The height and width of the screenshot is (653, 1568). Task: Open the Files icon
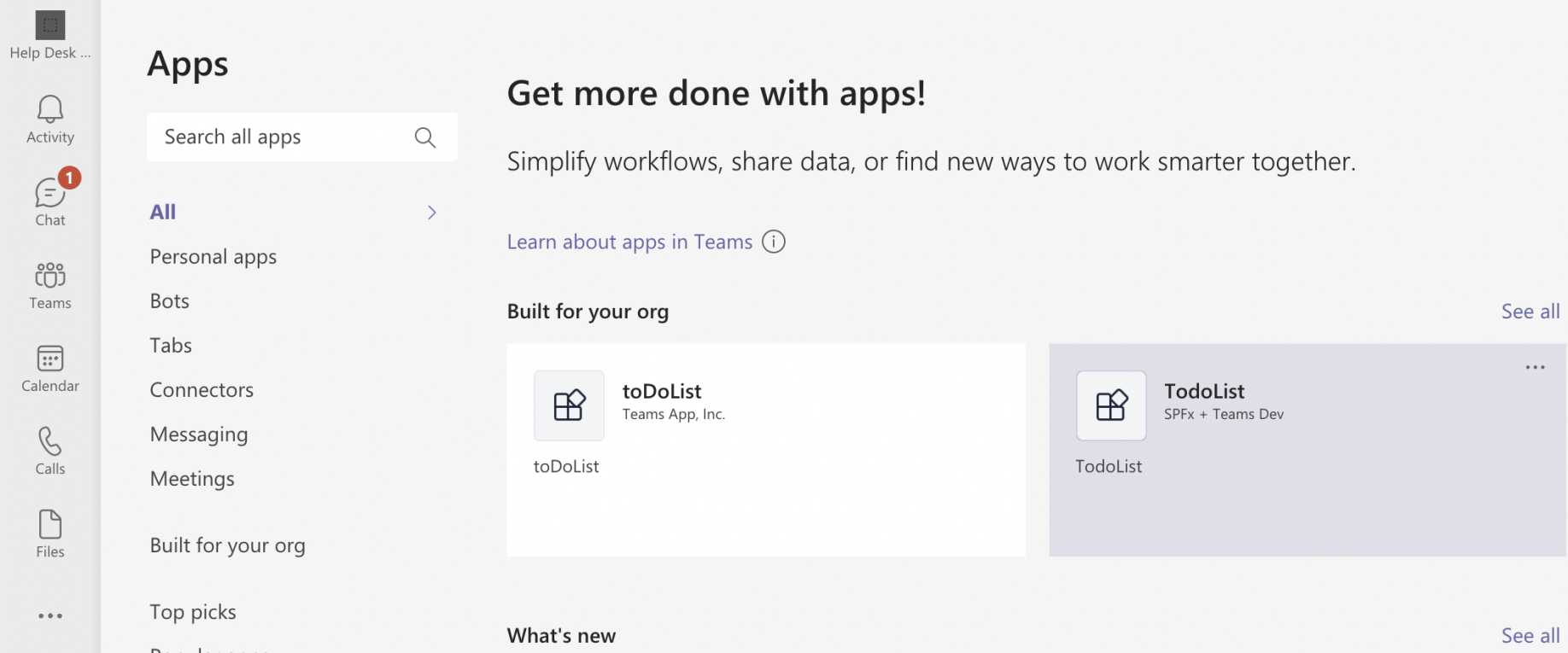pyautogui.click(x=50, y=525)
